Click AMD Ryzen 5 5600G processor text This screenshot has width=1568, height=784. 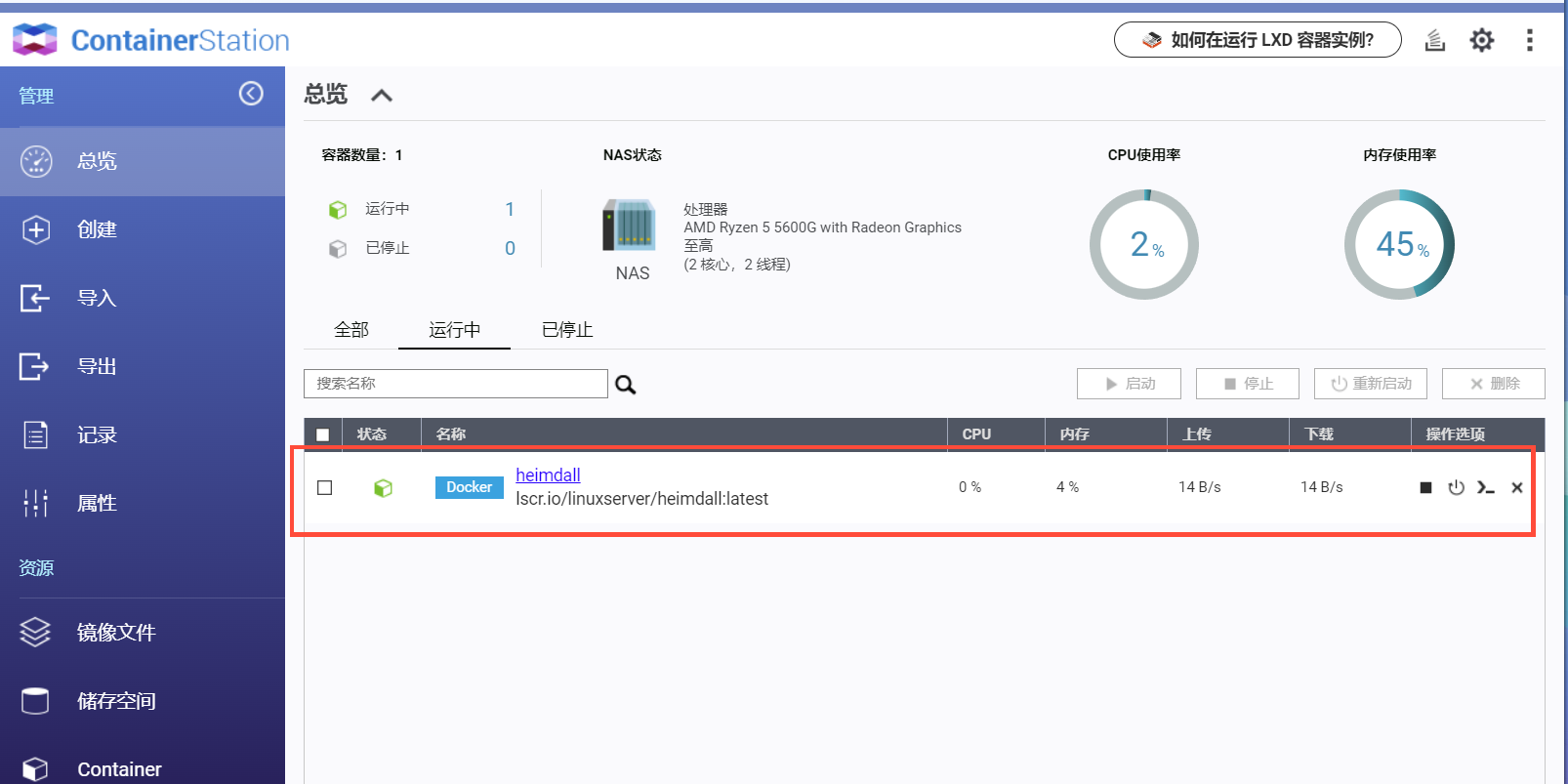click(822, 227)
